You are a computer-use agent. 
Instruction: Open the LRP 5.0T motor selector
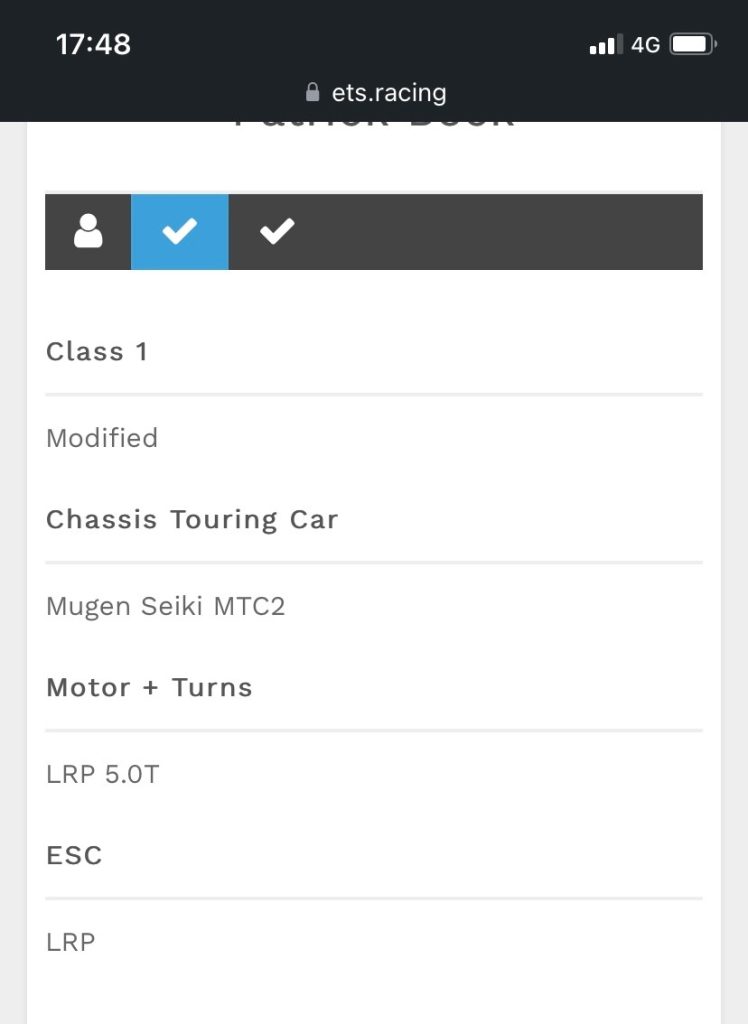coord(100,774)
